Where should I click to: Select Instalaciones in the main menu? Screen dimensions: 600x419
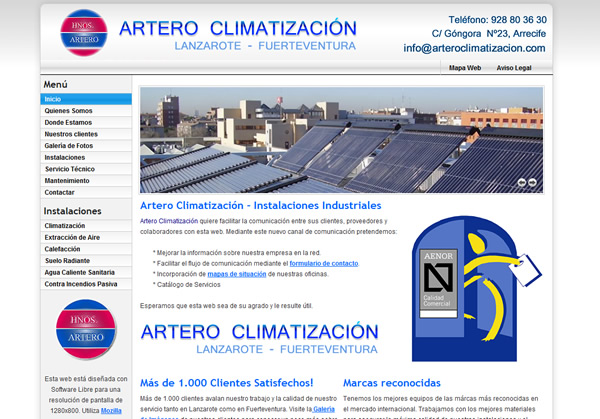tap(86, 157)
